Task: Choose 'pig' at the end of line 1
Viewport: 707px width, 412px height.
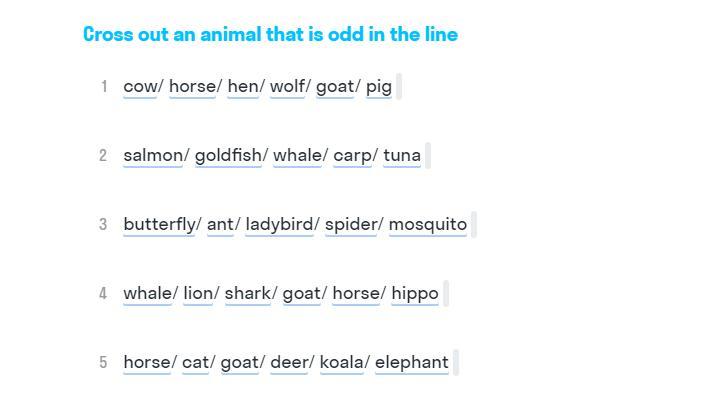Action: [x=379, y=86]
